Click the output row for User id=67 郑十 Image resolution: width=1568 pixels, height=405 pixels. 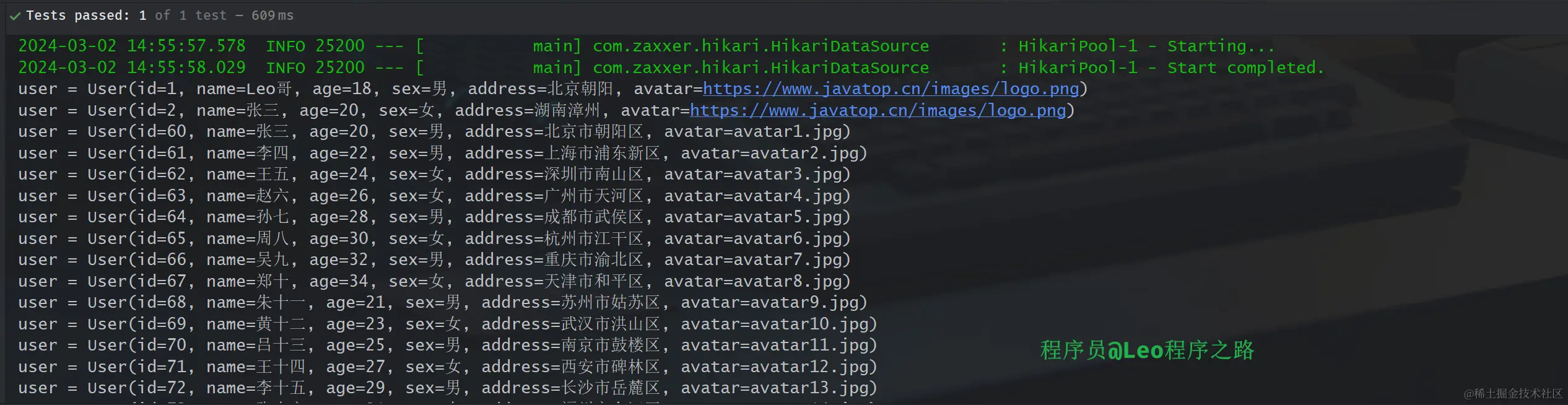coord(434,282)
